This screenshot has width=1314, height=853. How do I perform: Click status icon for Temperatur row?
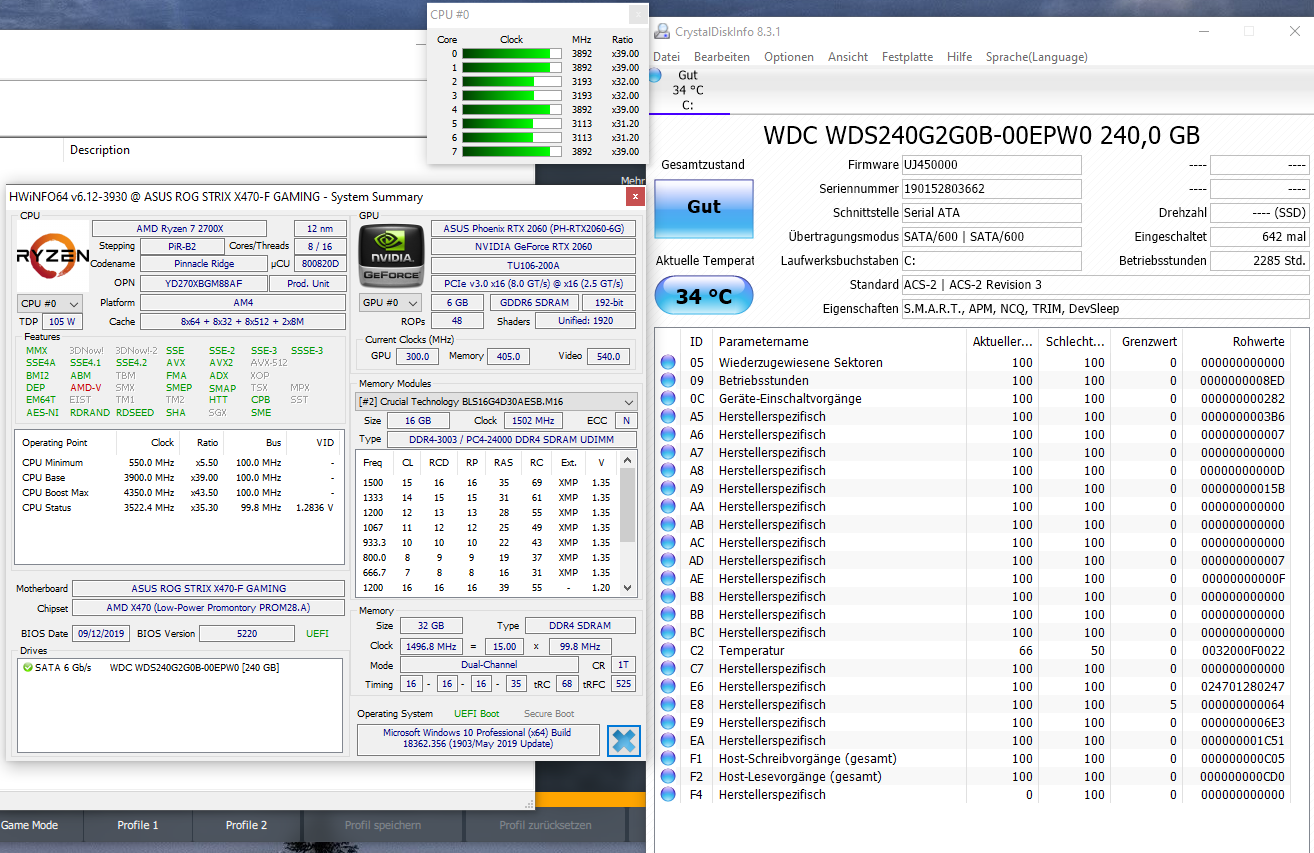[x=668, y=650]
